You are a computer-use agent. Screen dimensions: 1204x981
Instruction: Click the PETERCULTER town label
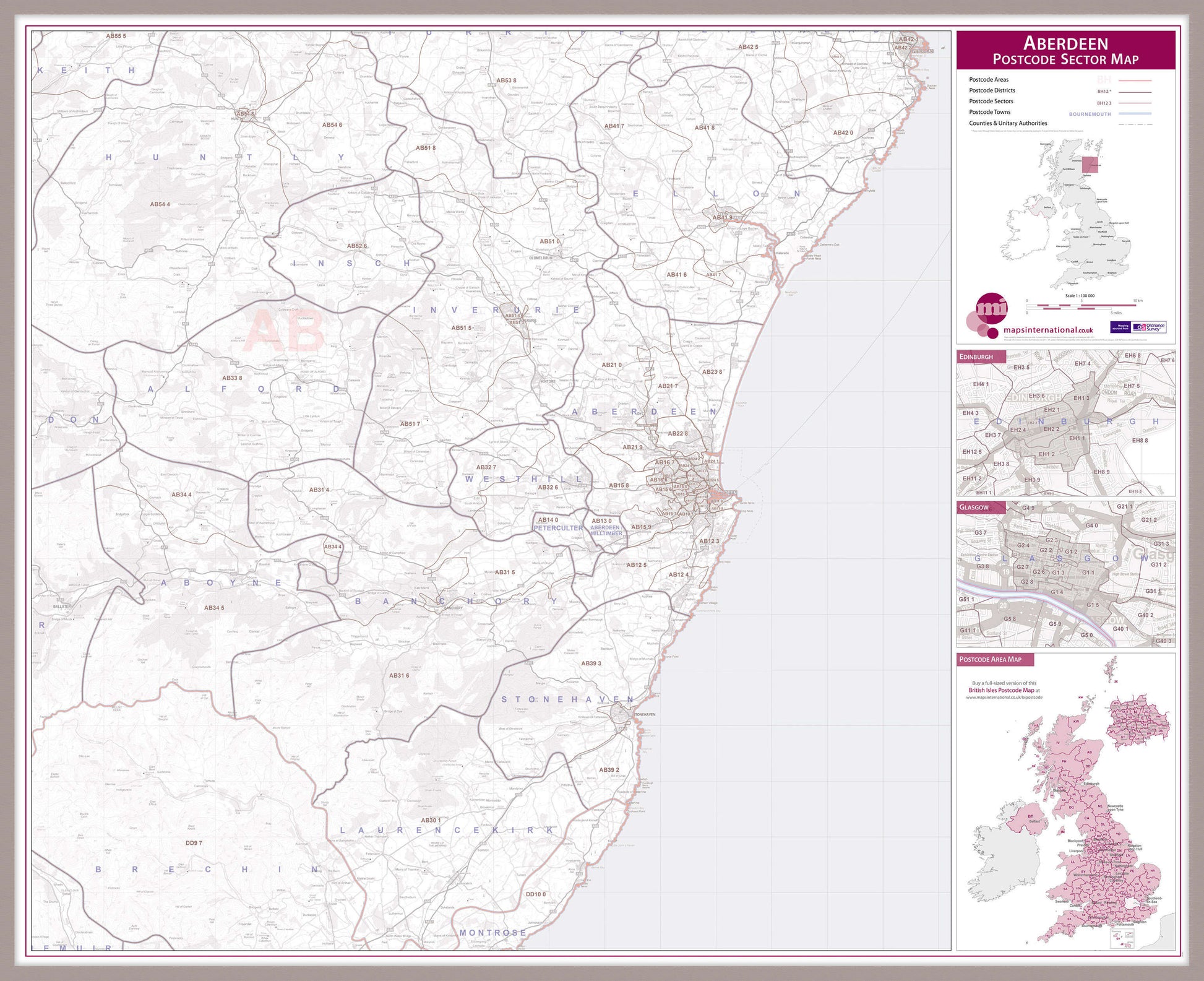[558, 528]
